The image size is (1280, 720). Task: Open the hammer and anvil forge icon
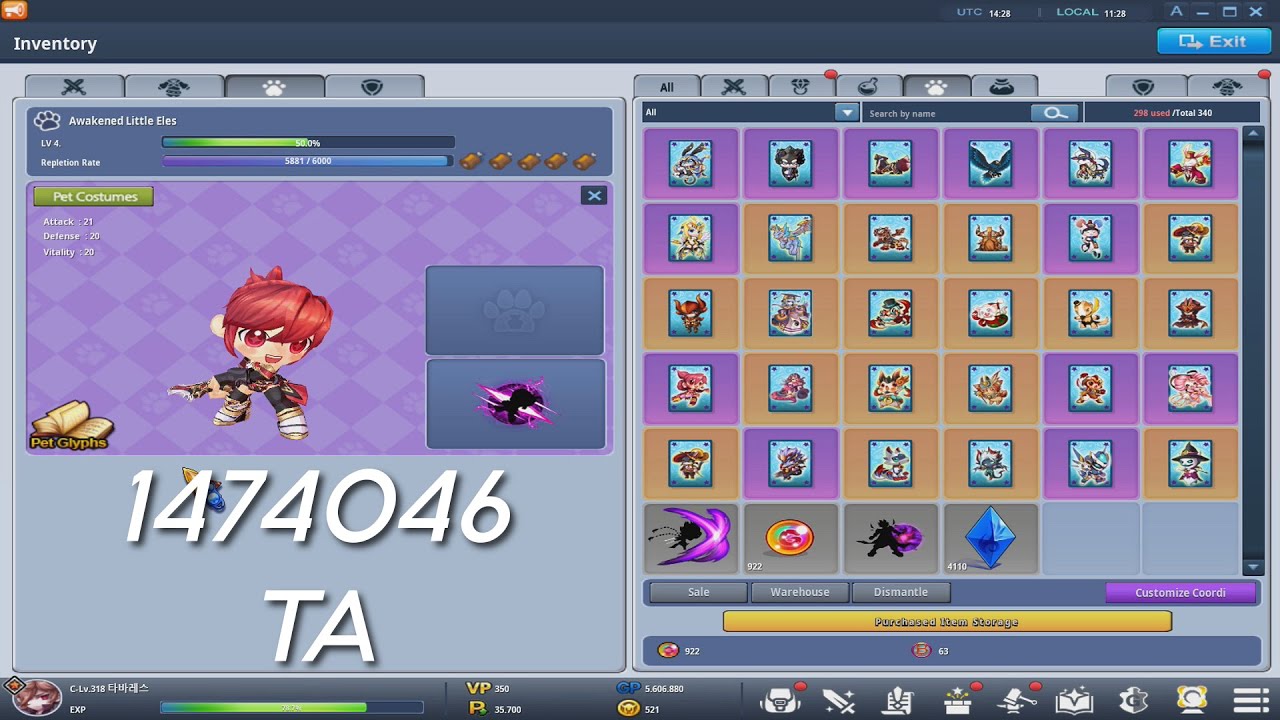coord(1017,699)
